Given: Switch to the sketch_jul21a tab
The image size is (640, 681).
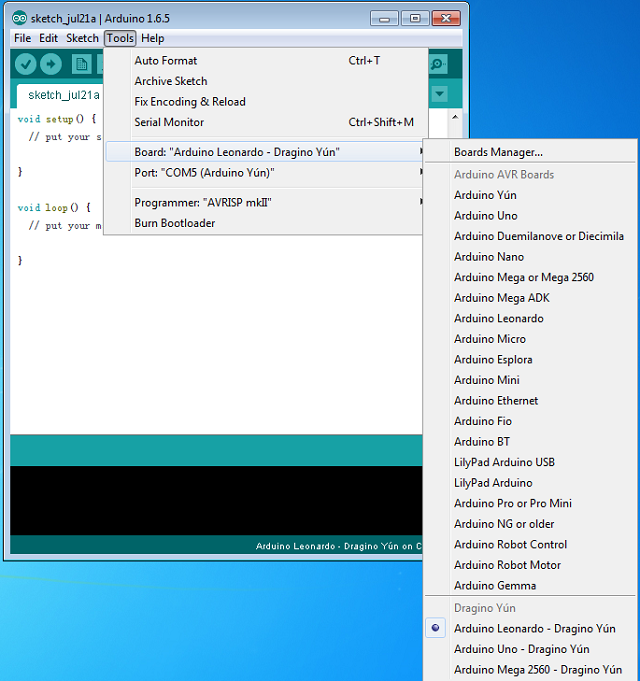Looking at the screenshot, I should pos(61,95).
